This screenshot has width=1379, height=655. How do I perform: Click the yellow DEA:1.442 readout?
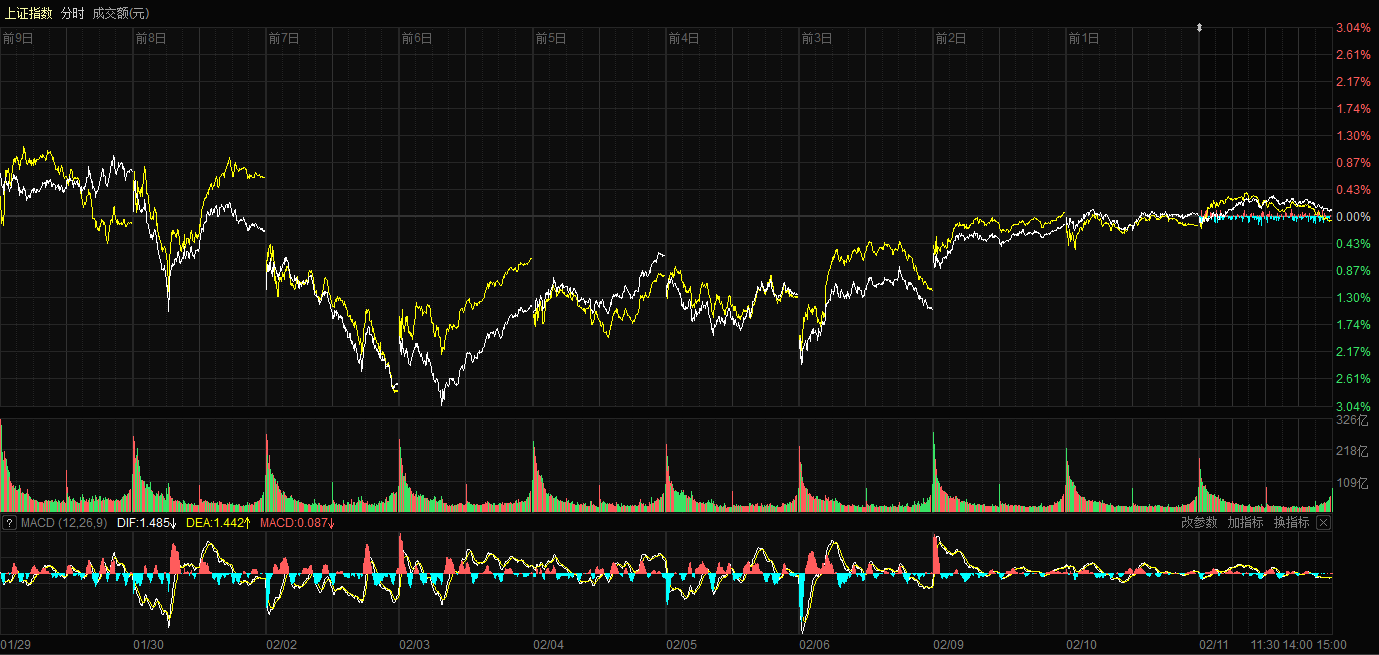(219, 523)
